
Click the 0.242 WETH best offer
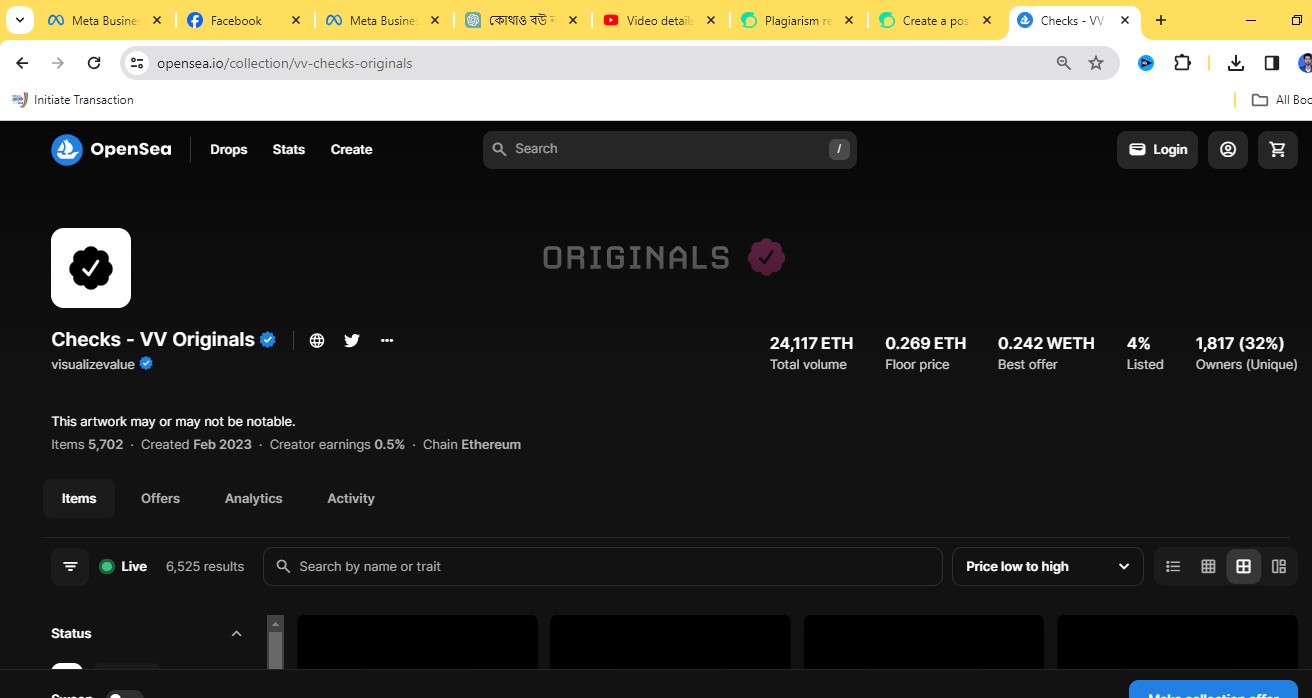pos(1046,343)
